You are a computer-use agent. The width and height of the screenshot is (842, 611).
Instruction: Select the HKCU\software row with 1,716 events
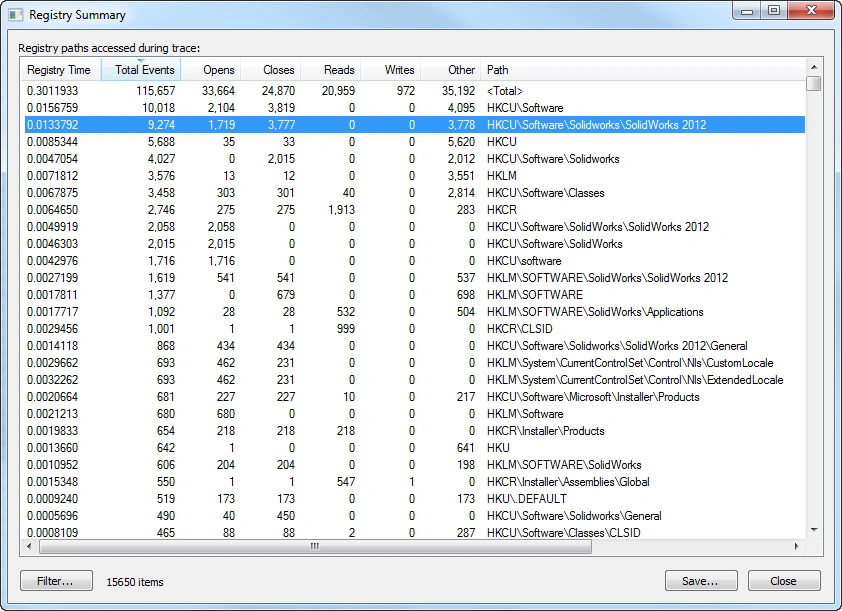pyautogui.click(x=415, y=261)
